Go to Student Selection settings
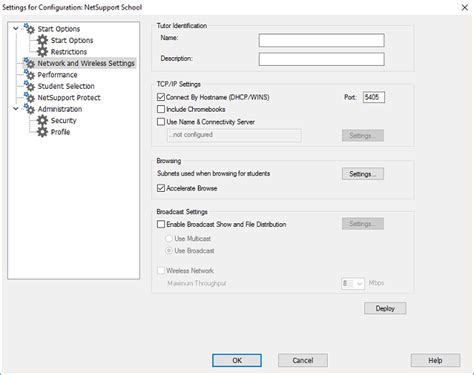The image size is (474, 375). (66, 86)
